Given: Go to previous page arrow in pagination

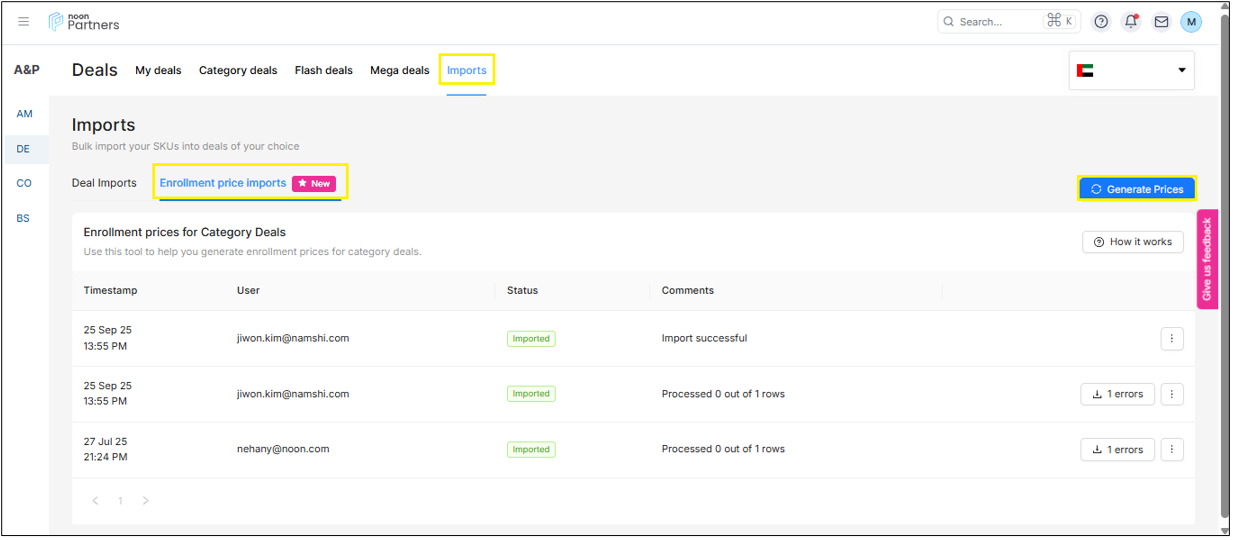Looking at the screenshot, I should (x=96, y=501).
